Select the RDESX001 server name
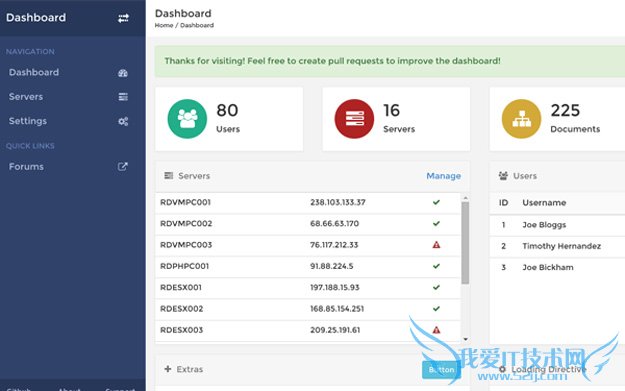Viewport: 625px width, 391px height. tap(181, 287)
